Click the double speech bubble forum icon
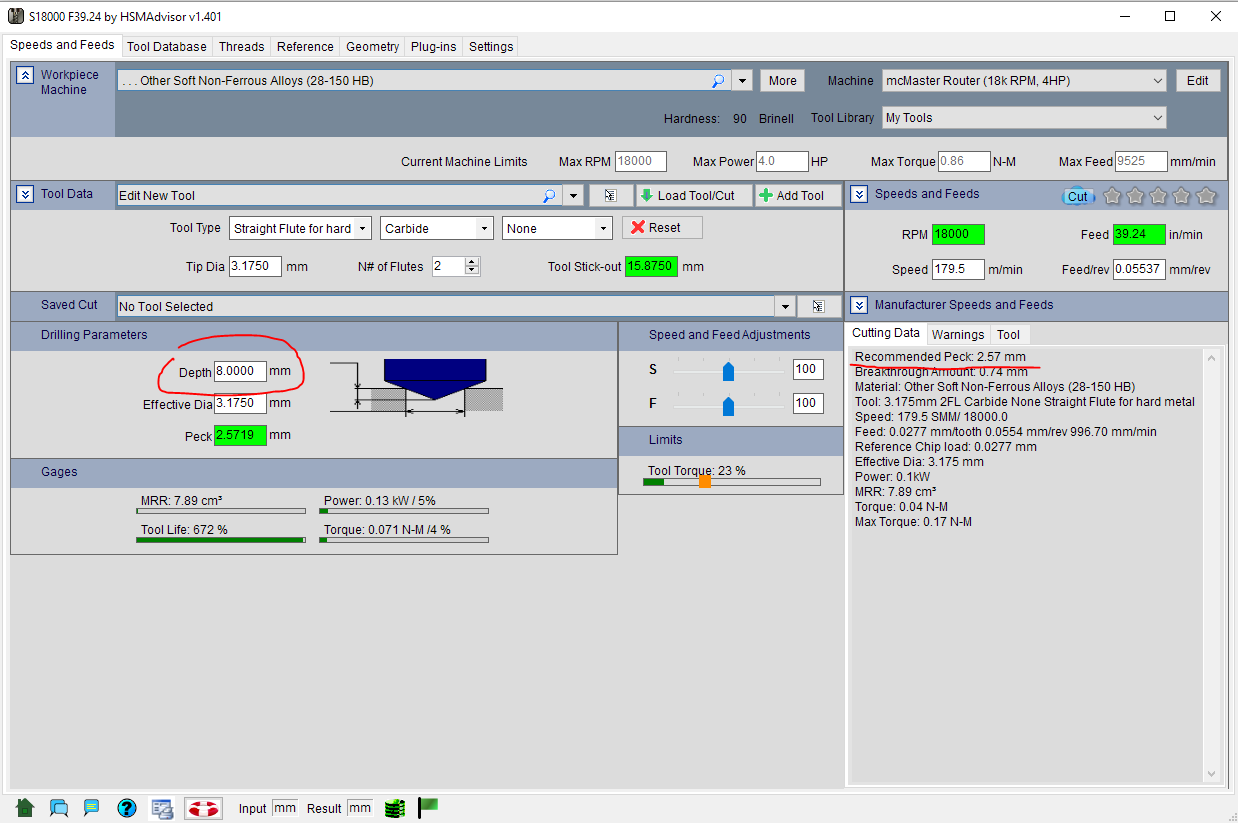1238x823 pixels. tap(59, 808)
